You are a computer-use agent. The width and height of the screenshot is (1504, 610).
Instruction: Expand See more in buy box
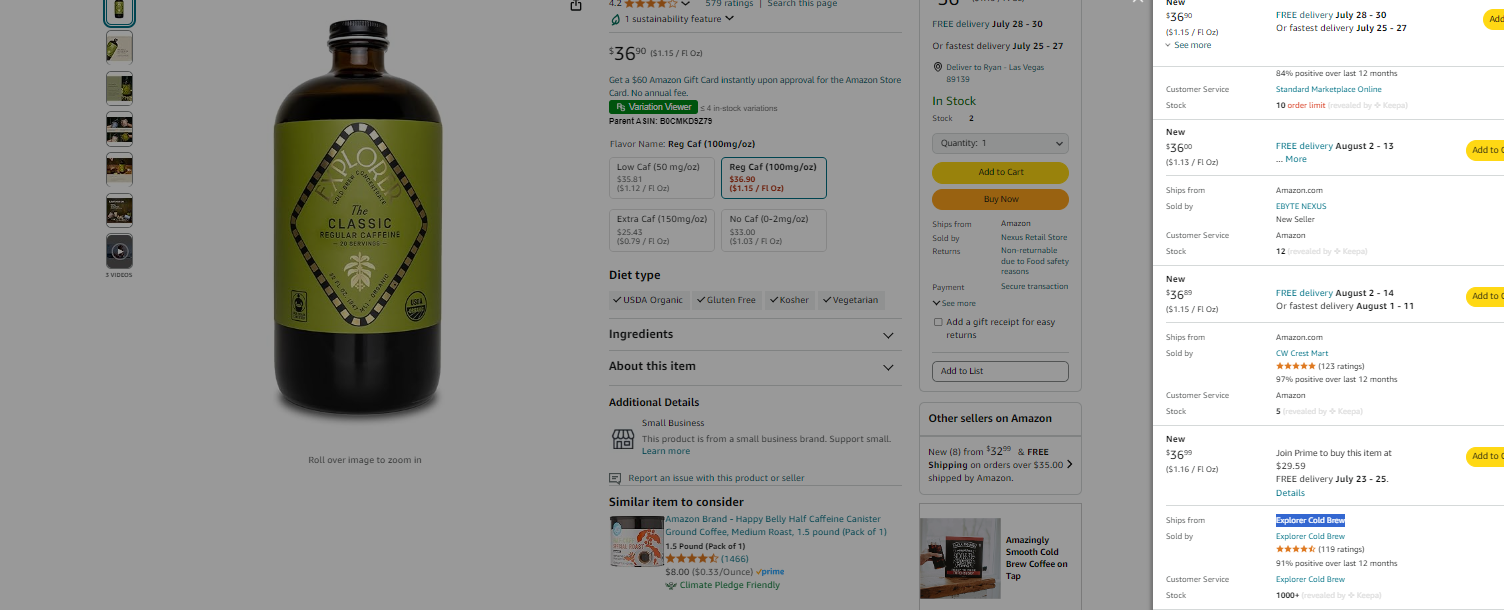(954, 303)
